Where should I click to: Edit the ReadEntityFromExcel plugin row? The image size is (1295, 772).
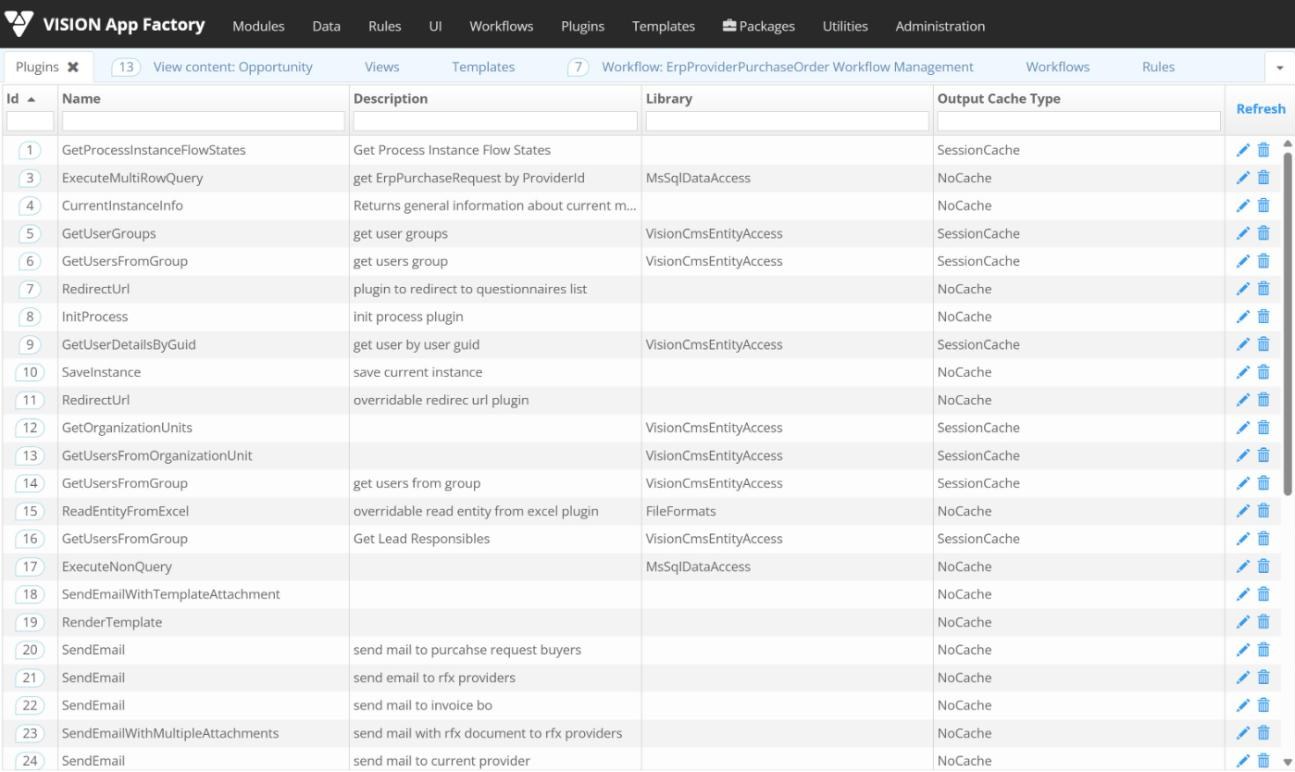coord(1243,511)
